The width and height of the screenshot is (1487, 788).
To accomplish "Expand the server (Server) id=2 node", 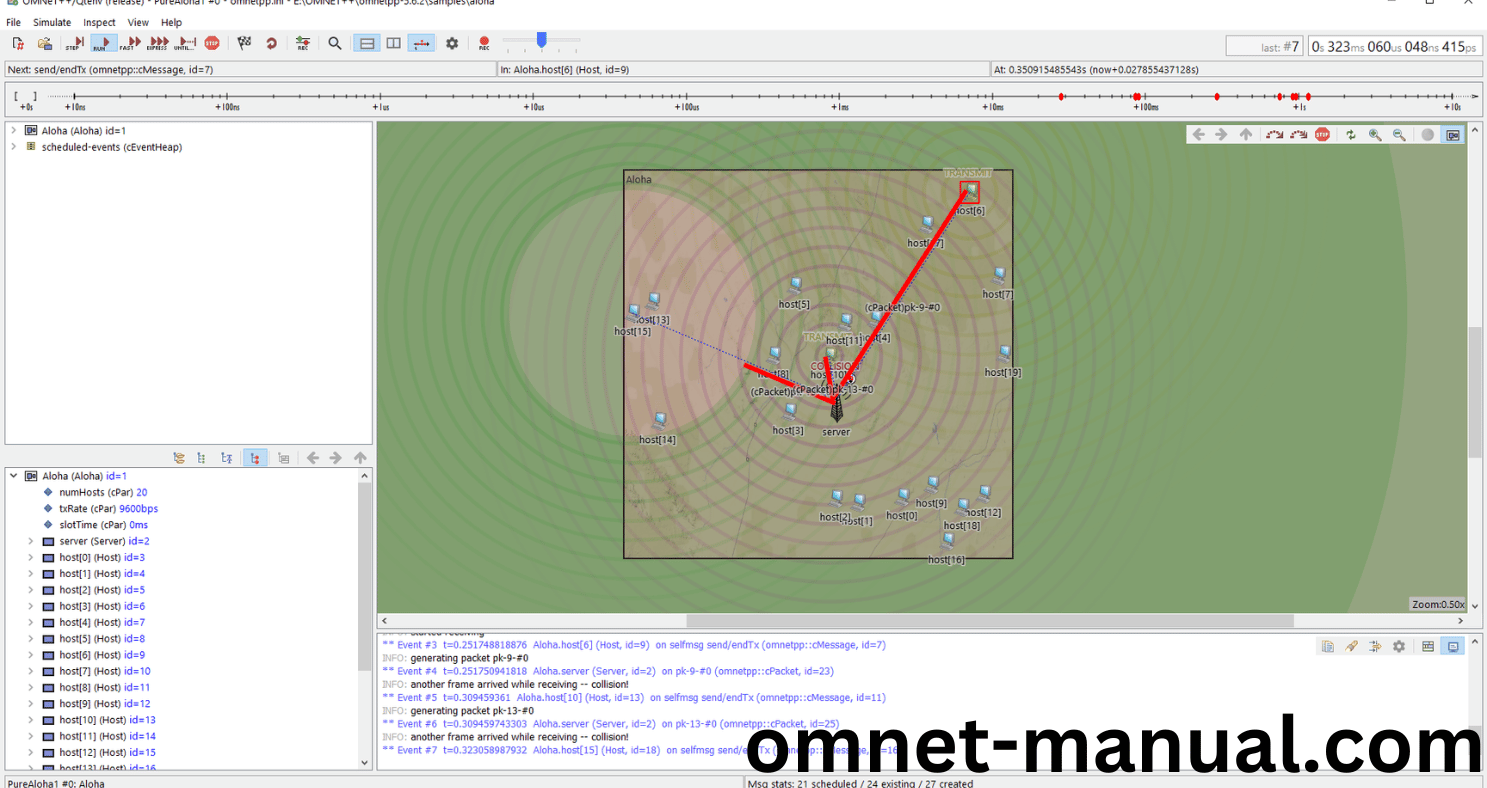I will click(31, 541).
